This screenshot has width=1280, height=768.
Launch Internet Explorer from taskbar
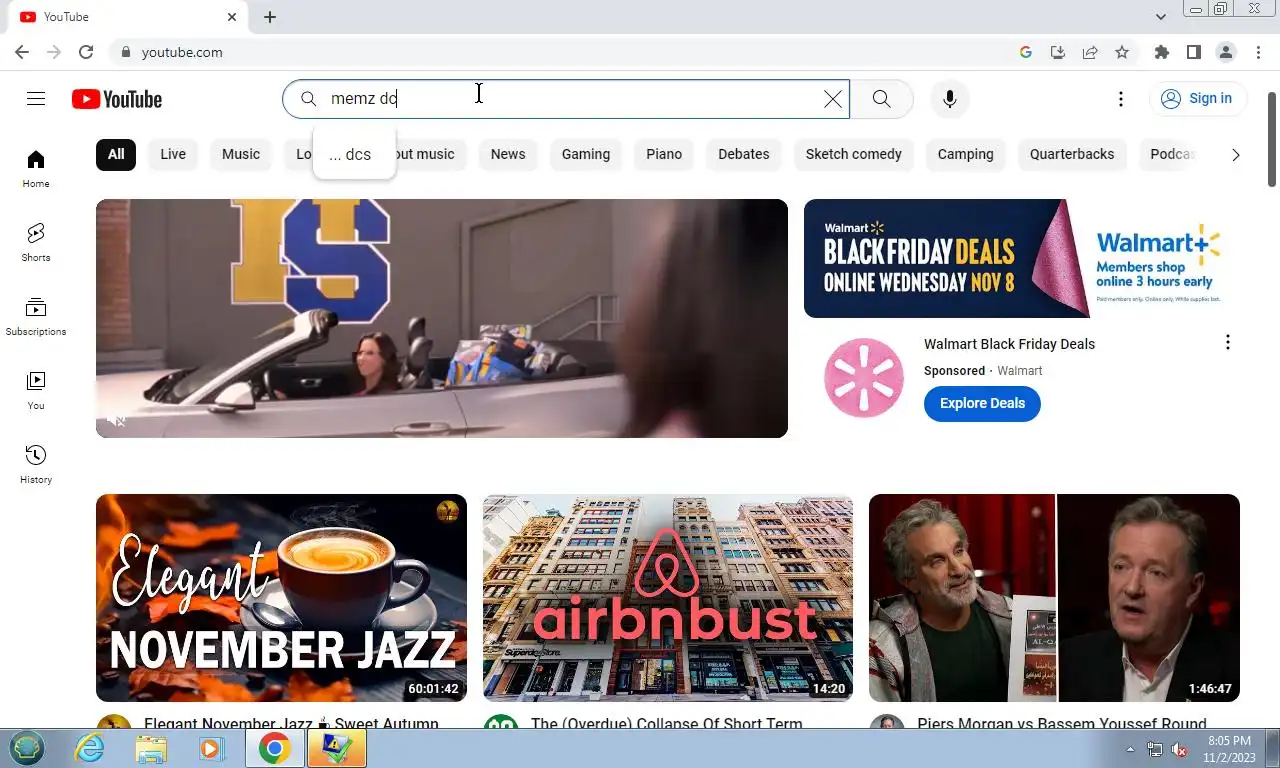click(90, 748)
